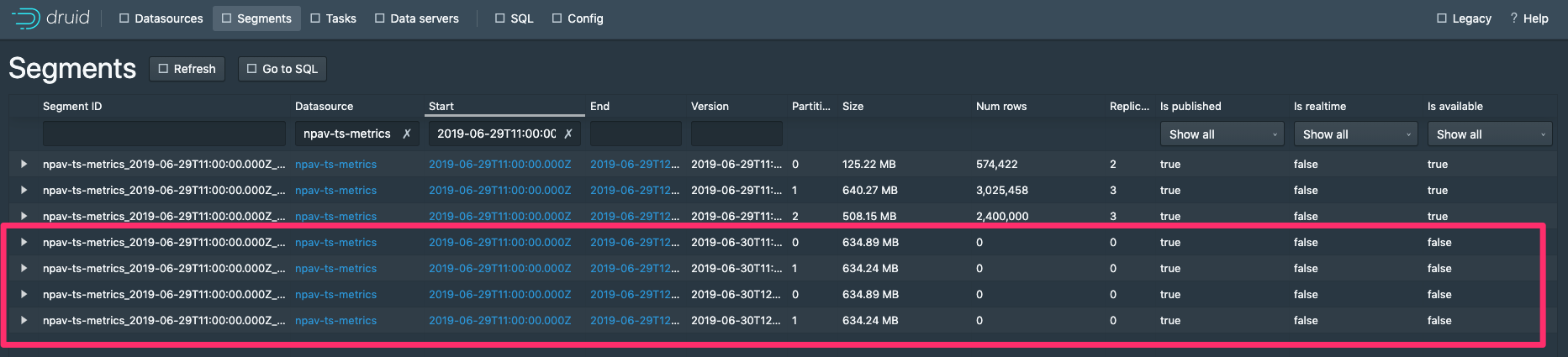
Task: Click the Segments page heading
Action: [x=72, y=68]
